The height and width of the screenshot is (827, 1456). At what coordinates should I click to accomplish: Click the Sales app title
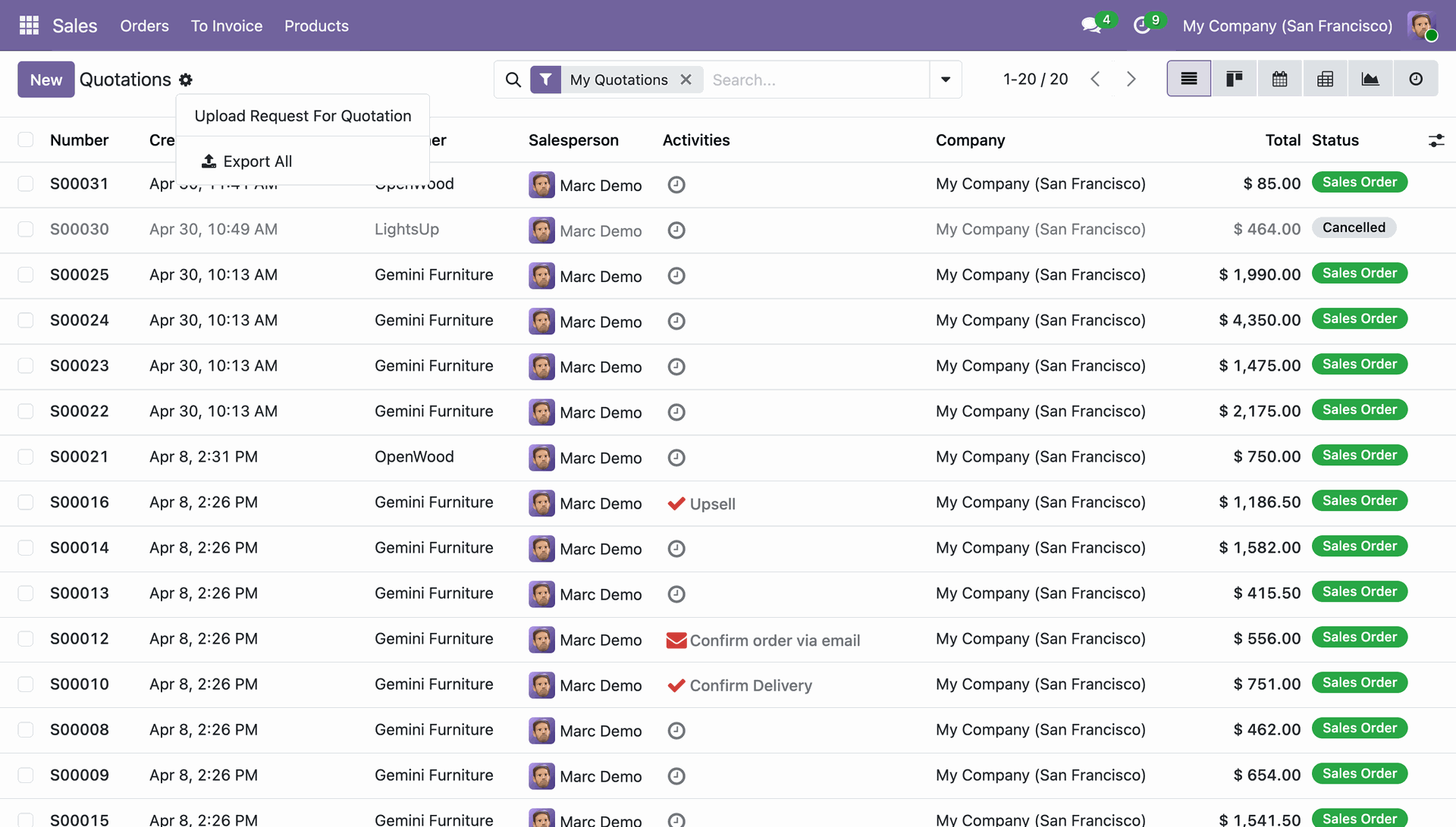point(75,26)
